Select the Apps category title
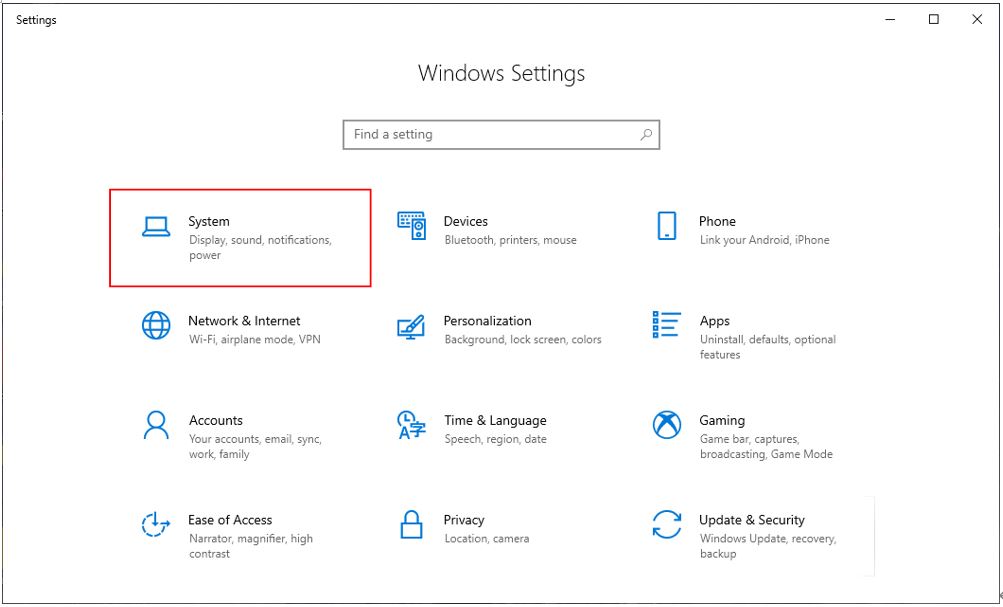Viewport: 1003px width, 607px height. point(715,321)
